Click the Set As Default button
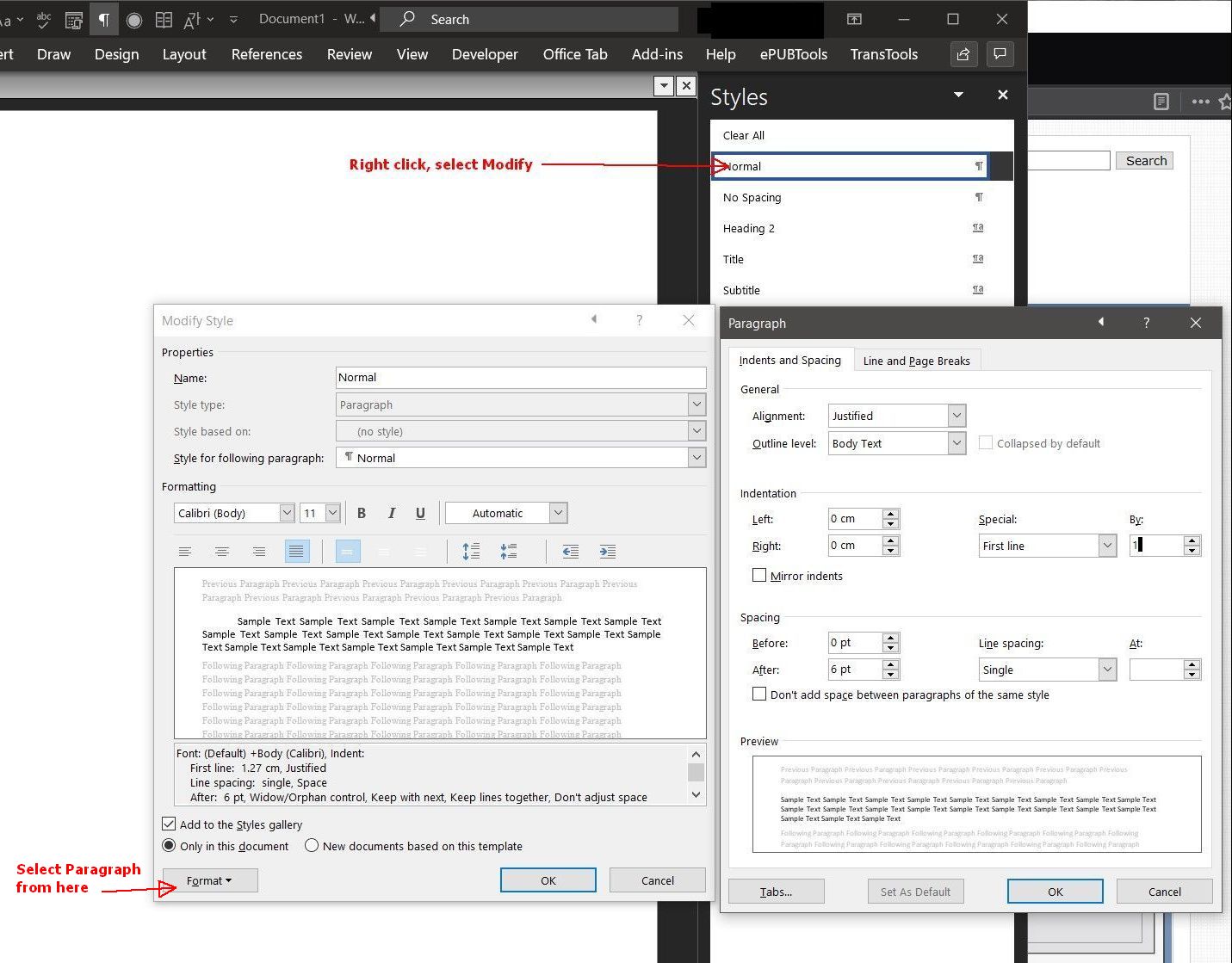Screen dimensions: 1232x963 point(915,892)
